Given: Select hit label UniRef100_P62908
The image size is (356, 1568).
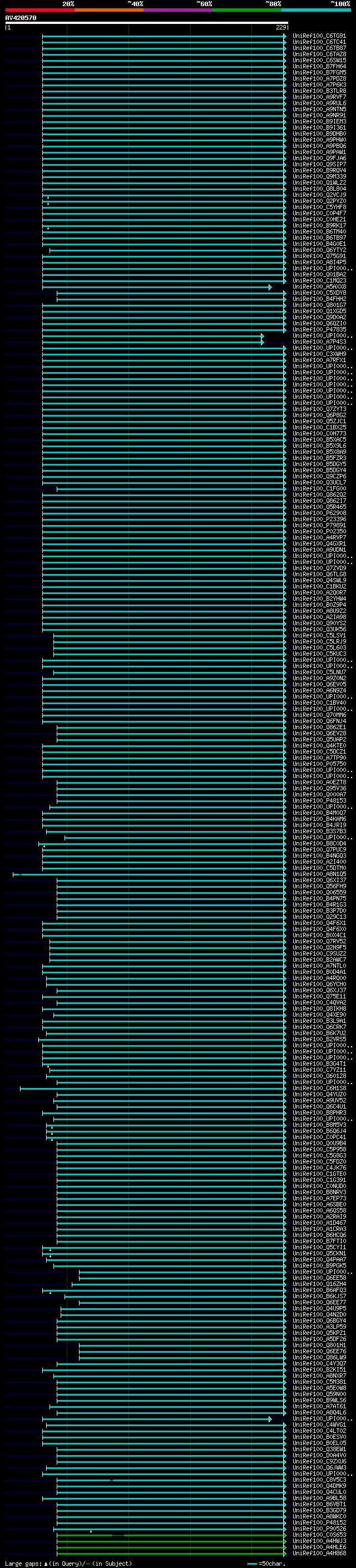Looking at the screenshot, I should pyautogui.click(x=319, y=513).
